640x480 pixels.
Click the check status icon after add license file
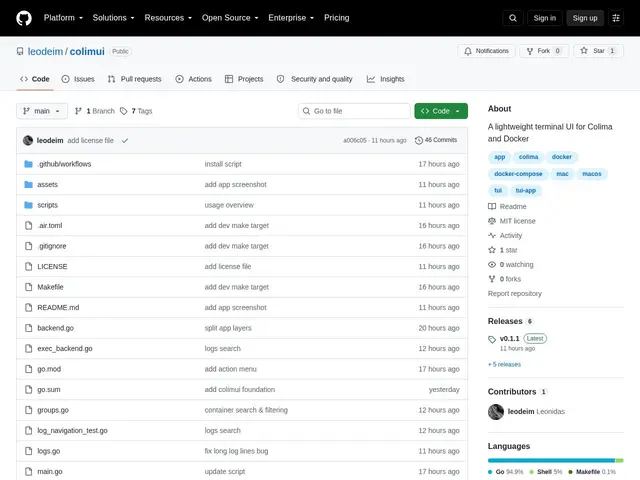point(125,140)
